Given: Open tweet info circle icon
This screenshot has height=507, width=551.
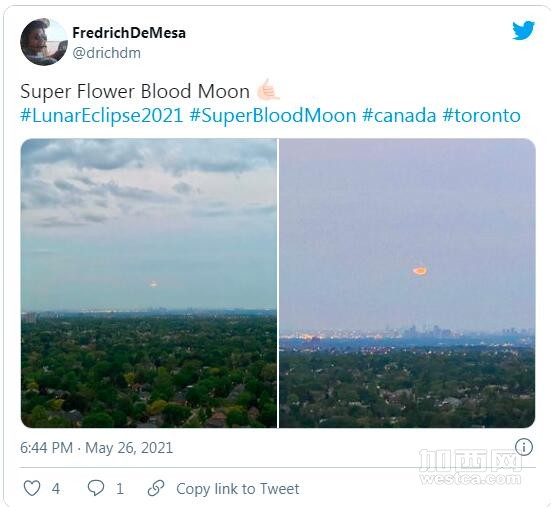Looking at the screenshot, I should (524, 447).
